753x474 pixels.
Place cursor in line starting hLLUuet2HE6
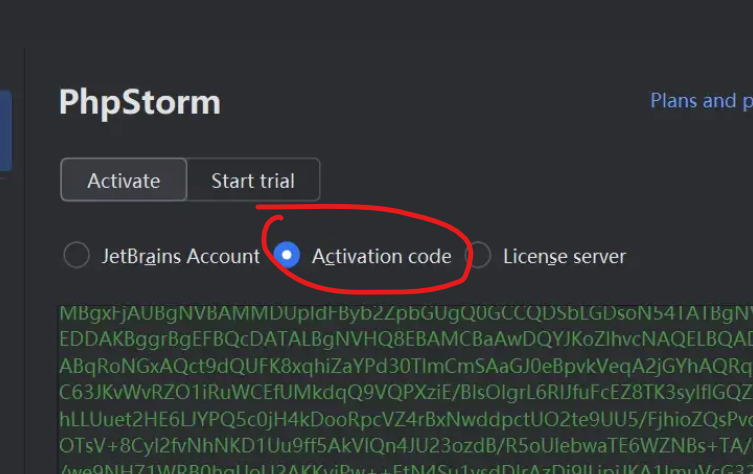[405, 419]
